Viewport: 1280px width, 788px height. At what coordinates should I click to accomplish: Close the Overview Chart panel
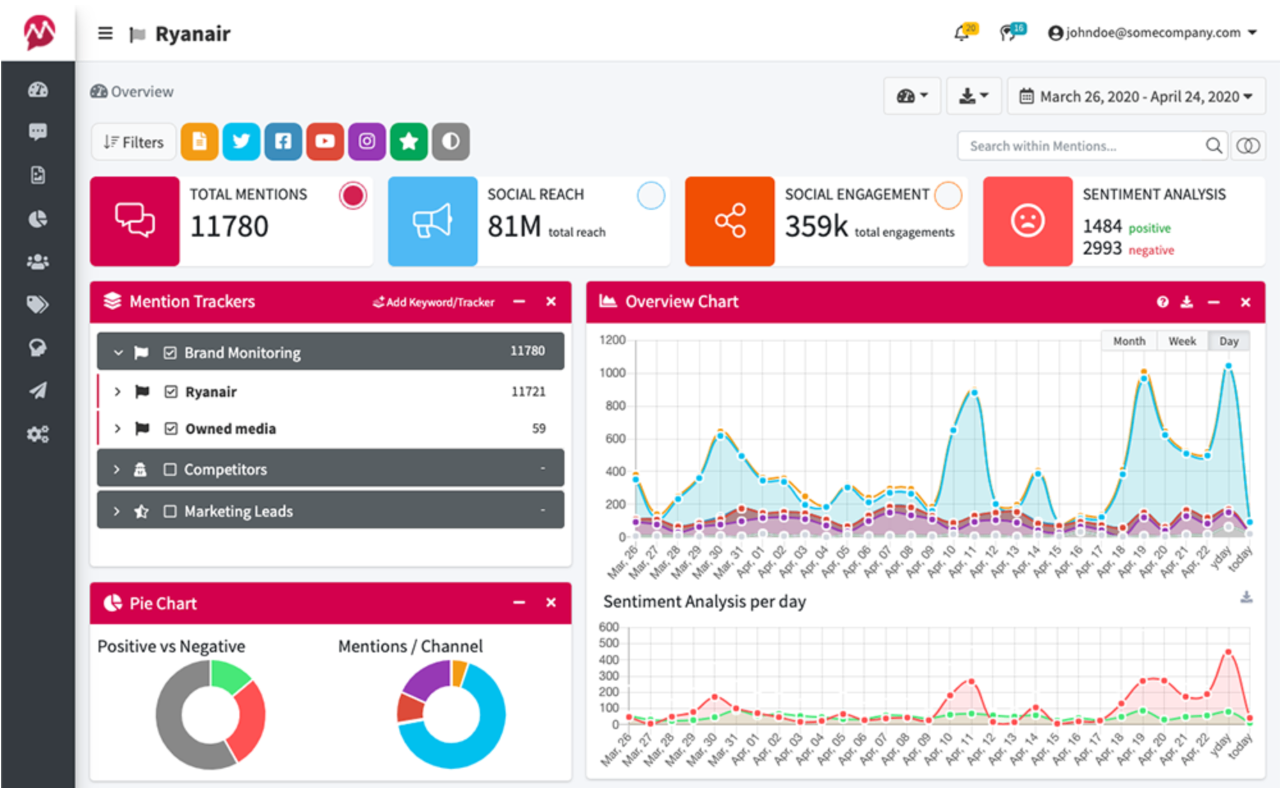pos(1246,302)
